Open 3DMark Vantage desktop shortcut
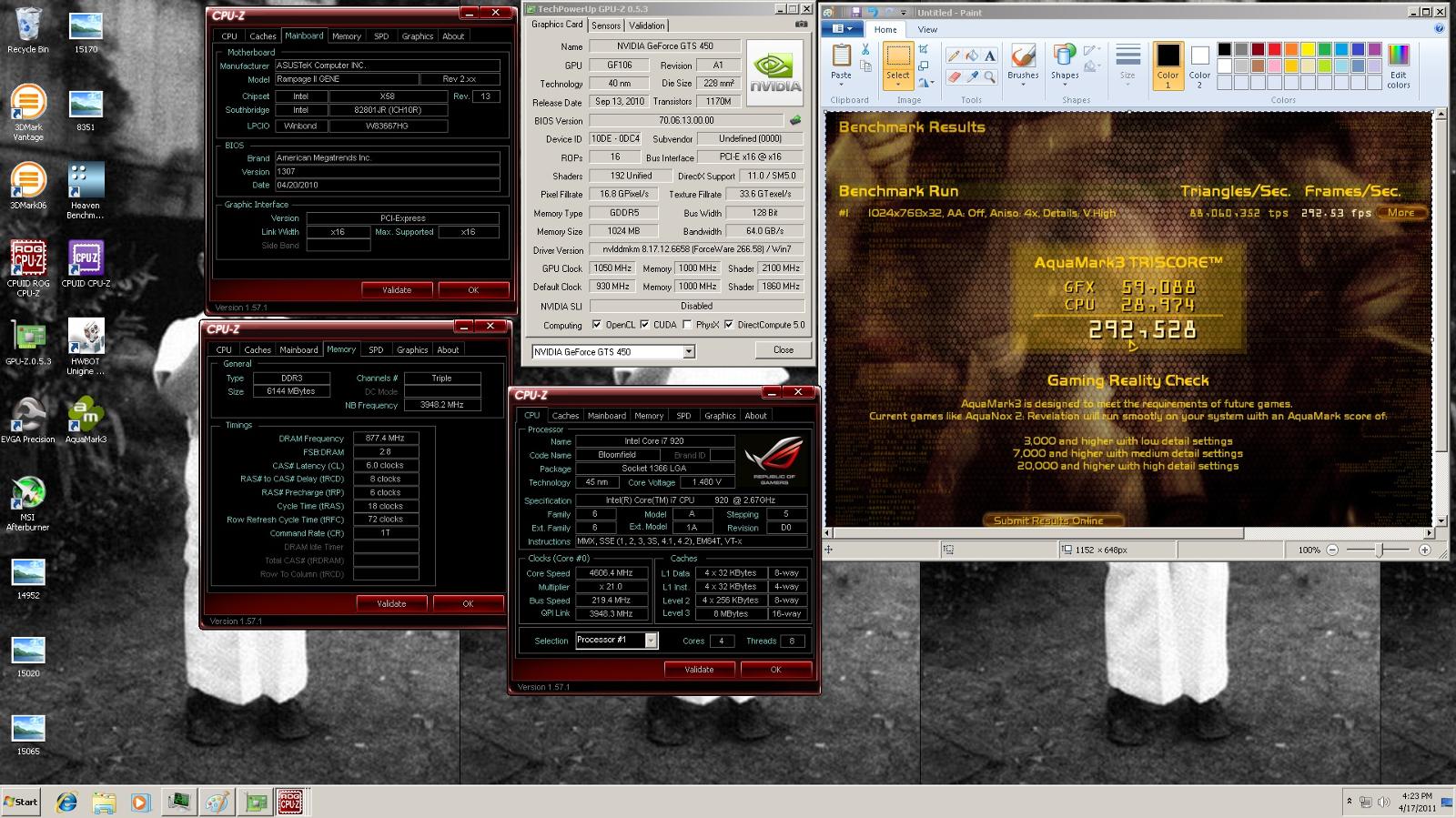The width and height of the screenshot is (1456, 818). [28, 113]
